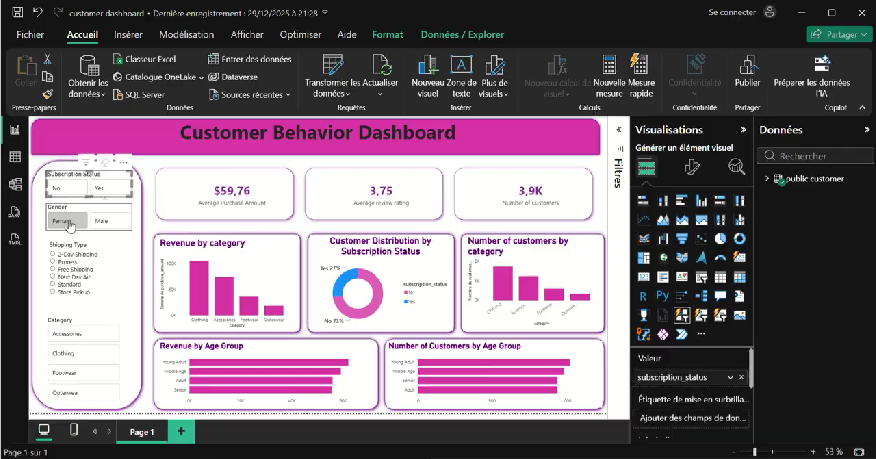Switch to Insérer ribbon tab
The width and height of the screenshot is (876, 459).
tap(128, 35)
